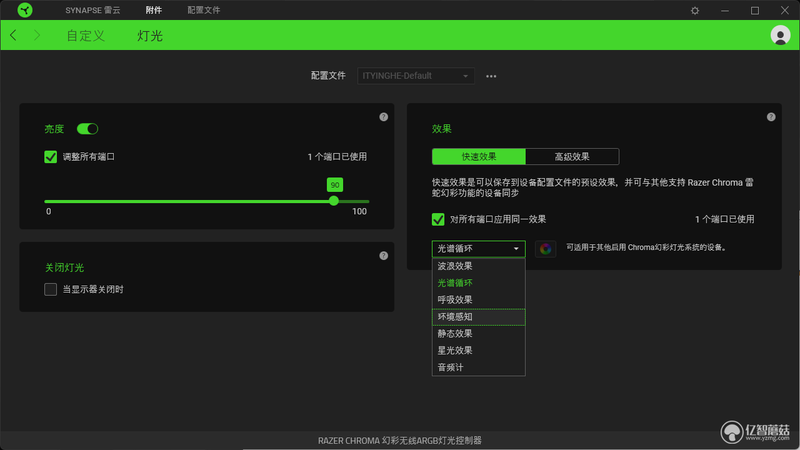Uncheck 对所有端口应用同一效果 checkbox
Viewport: 800px width, 450px height.
coord(438,219)
